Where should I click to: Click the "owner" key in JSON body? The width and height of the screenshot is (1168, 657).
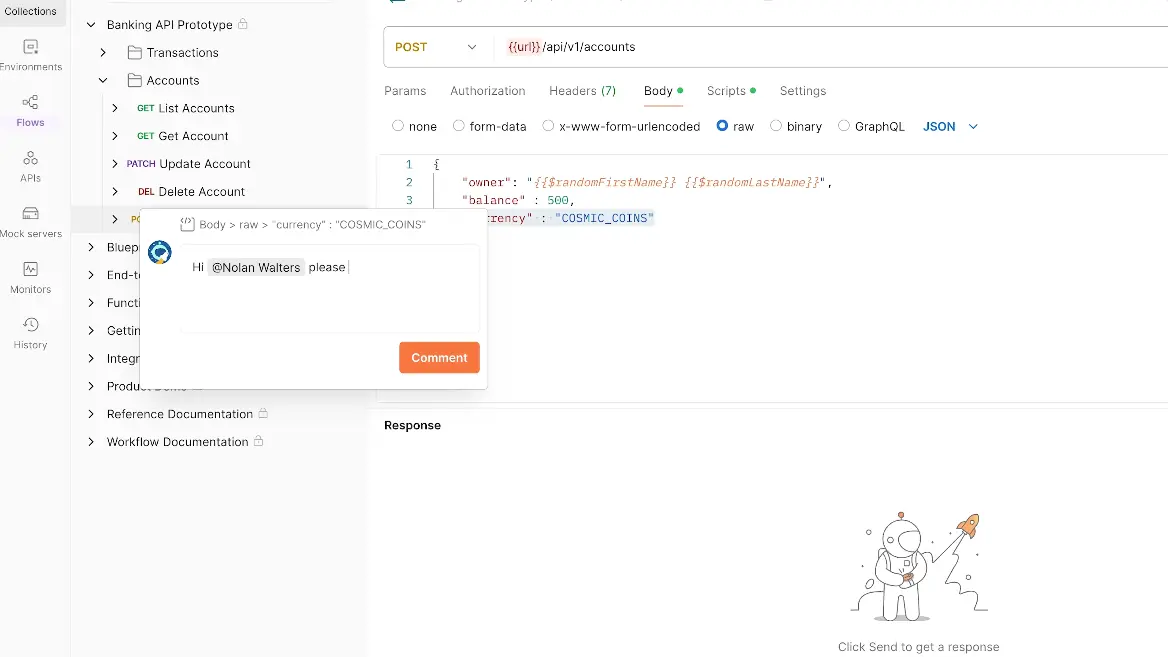tap(487, 182)
